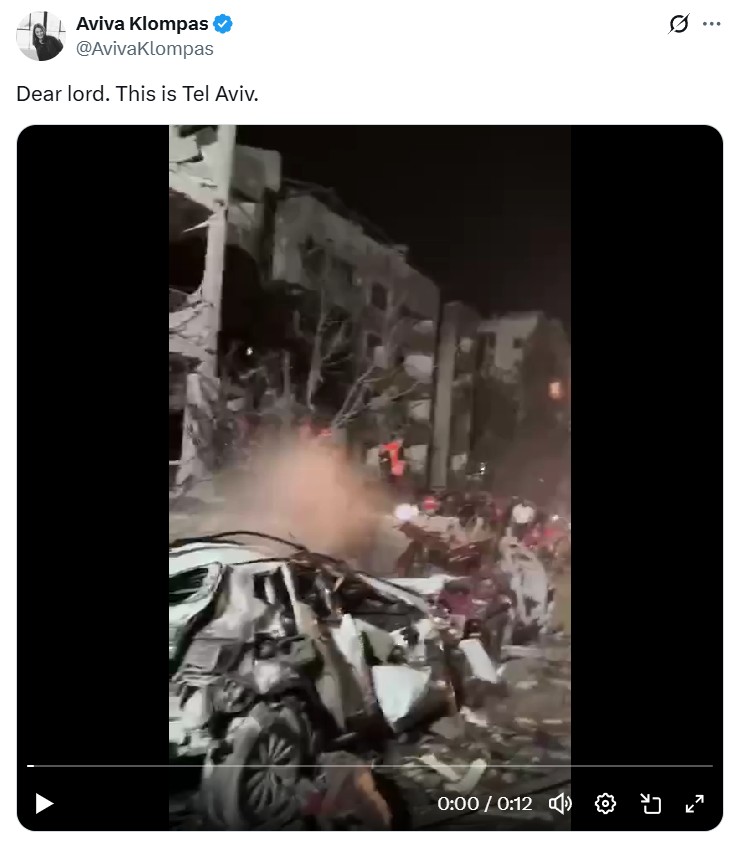Click the Aviva Klompas display name
This screenshot has width=732, height=842.
[x=142, y=24]
